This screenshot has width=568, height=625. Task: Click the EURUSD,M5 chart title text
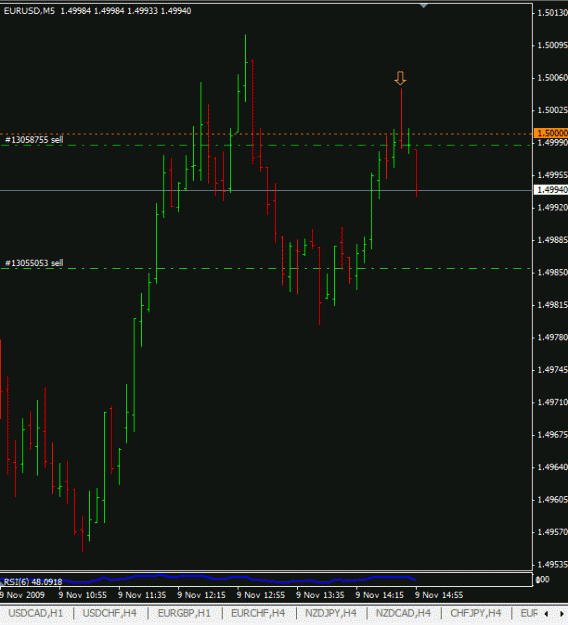coord(29,11)
